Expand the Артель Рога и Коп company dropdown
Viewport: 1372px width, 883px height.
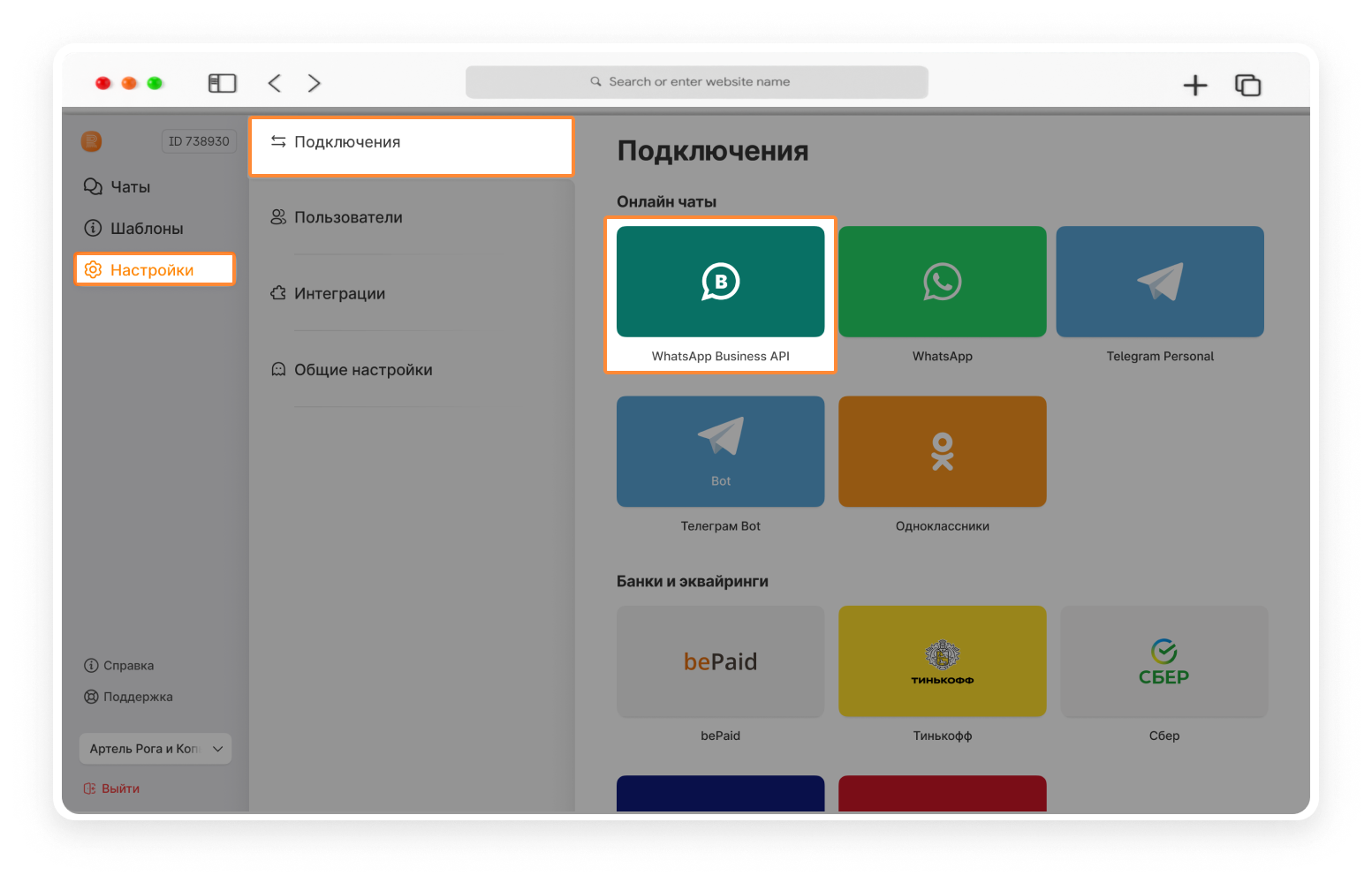pyautogui.click(x=155, y=749)
